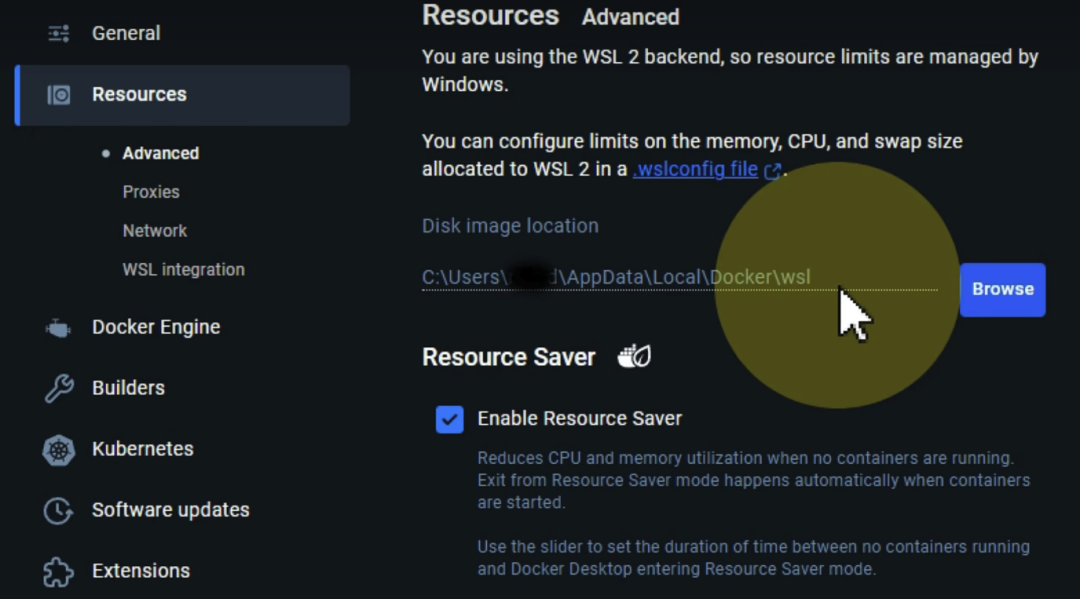This screenshot has height=599, width=1080.
Task: Click the Resource Saver leaf whale icon
Action: pyautogui.click(x=634, y=357)
